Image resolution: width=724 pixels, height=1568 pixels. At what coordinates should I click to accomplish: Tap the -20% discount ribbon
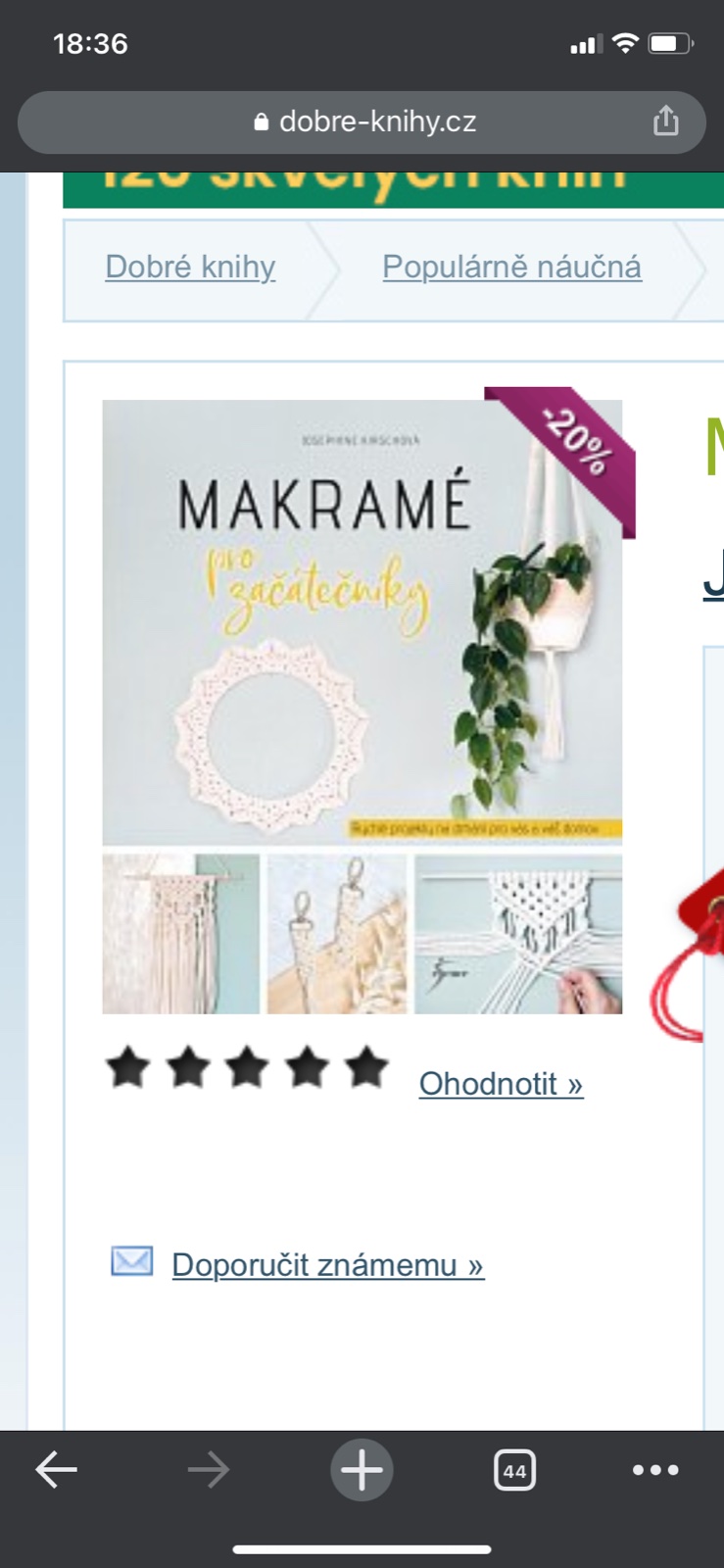[x=573, y=446]
